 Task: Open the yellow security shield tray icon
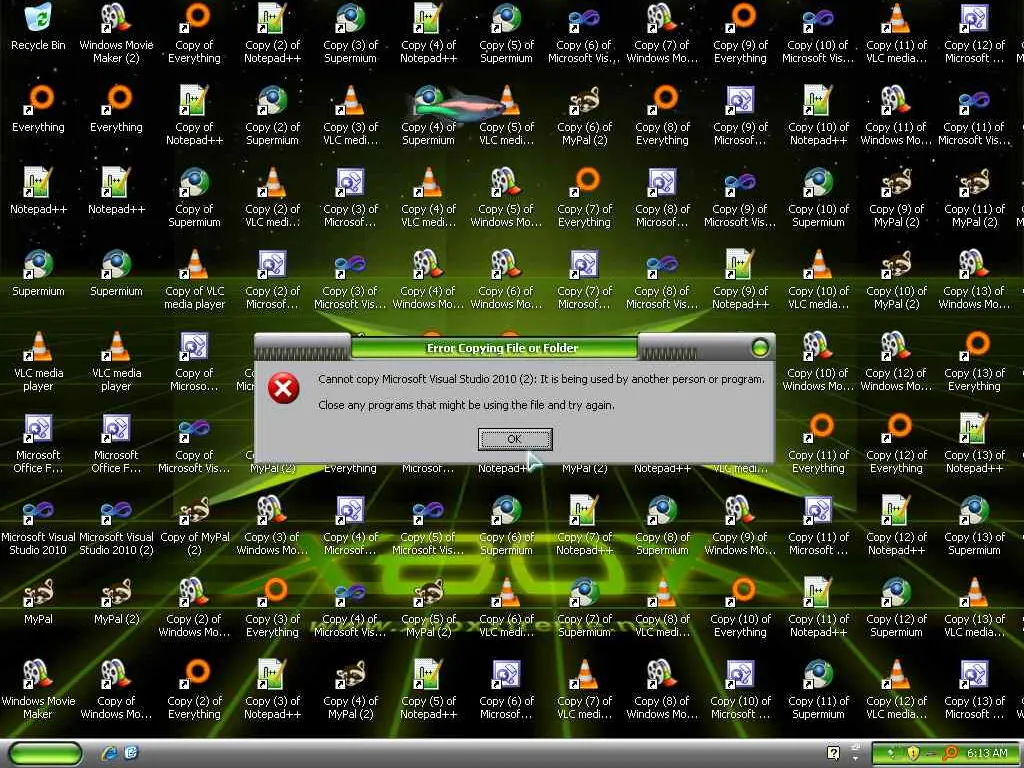tap(913, 753)
